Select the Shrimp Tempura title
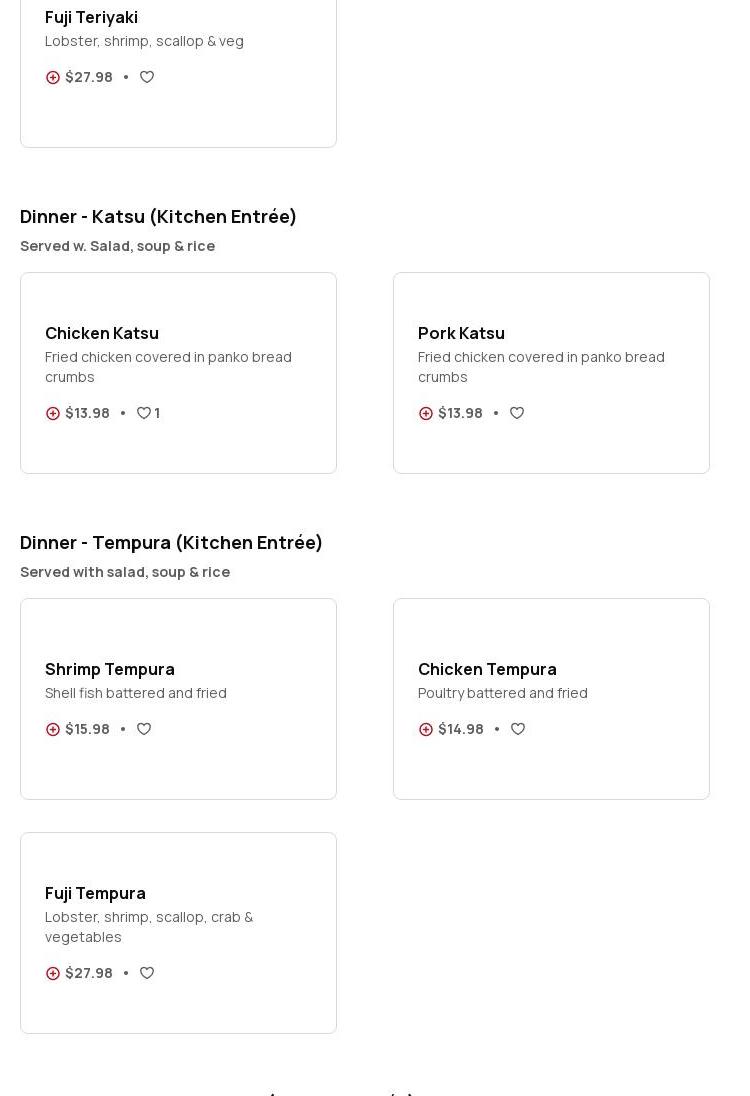Viewport: 750px width, 1096px height. coord(110,669)
